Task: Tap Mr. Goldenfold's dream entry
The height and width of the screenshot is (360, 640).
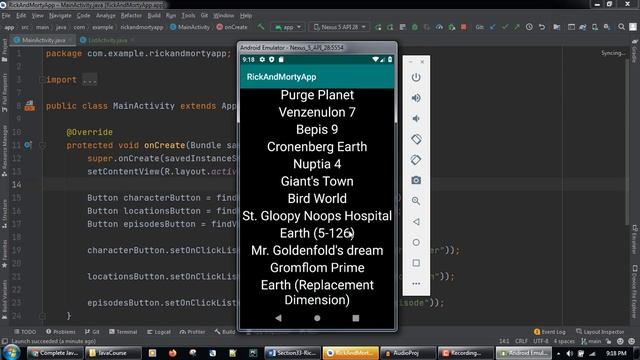Action: tap(317, 250)
